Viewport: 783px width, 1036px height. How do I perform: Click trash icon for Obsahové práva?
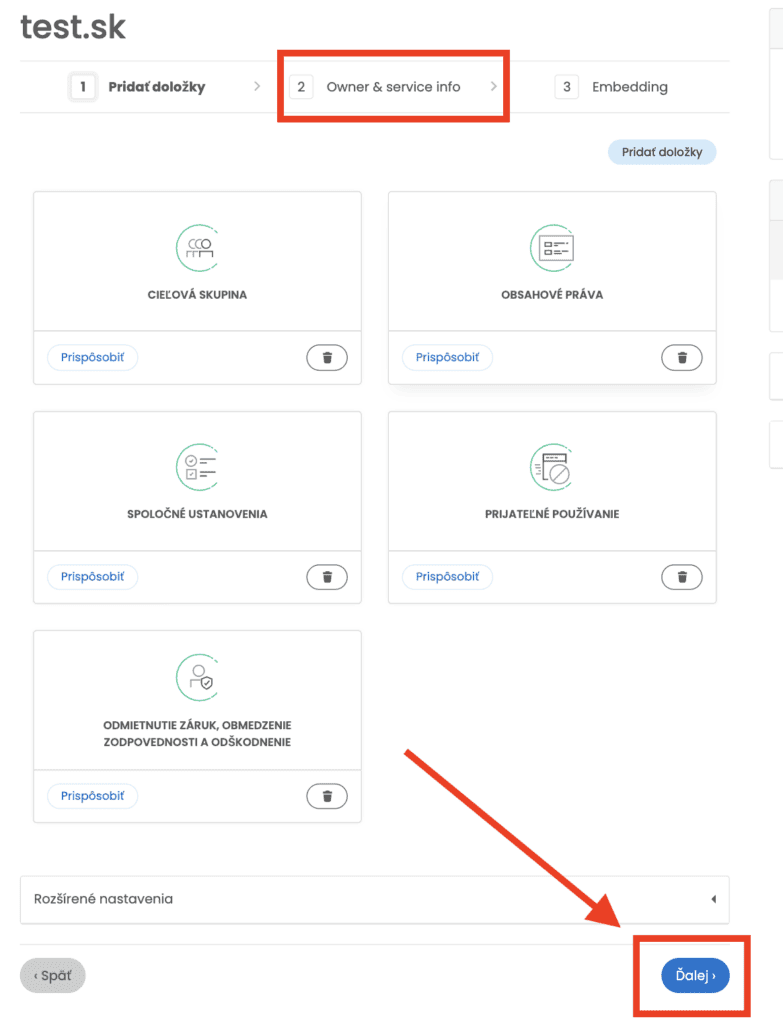(682, 357)
